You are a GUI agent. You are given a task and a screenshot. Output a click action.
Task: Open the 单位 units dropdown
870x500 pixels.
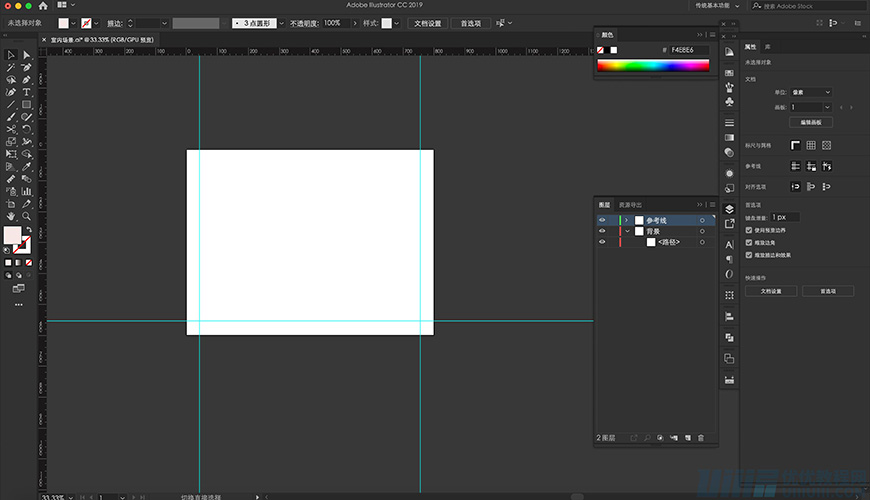[811, 92]
